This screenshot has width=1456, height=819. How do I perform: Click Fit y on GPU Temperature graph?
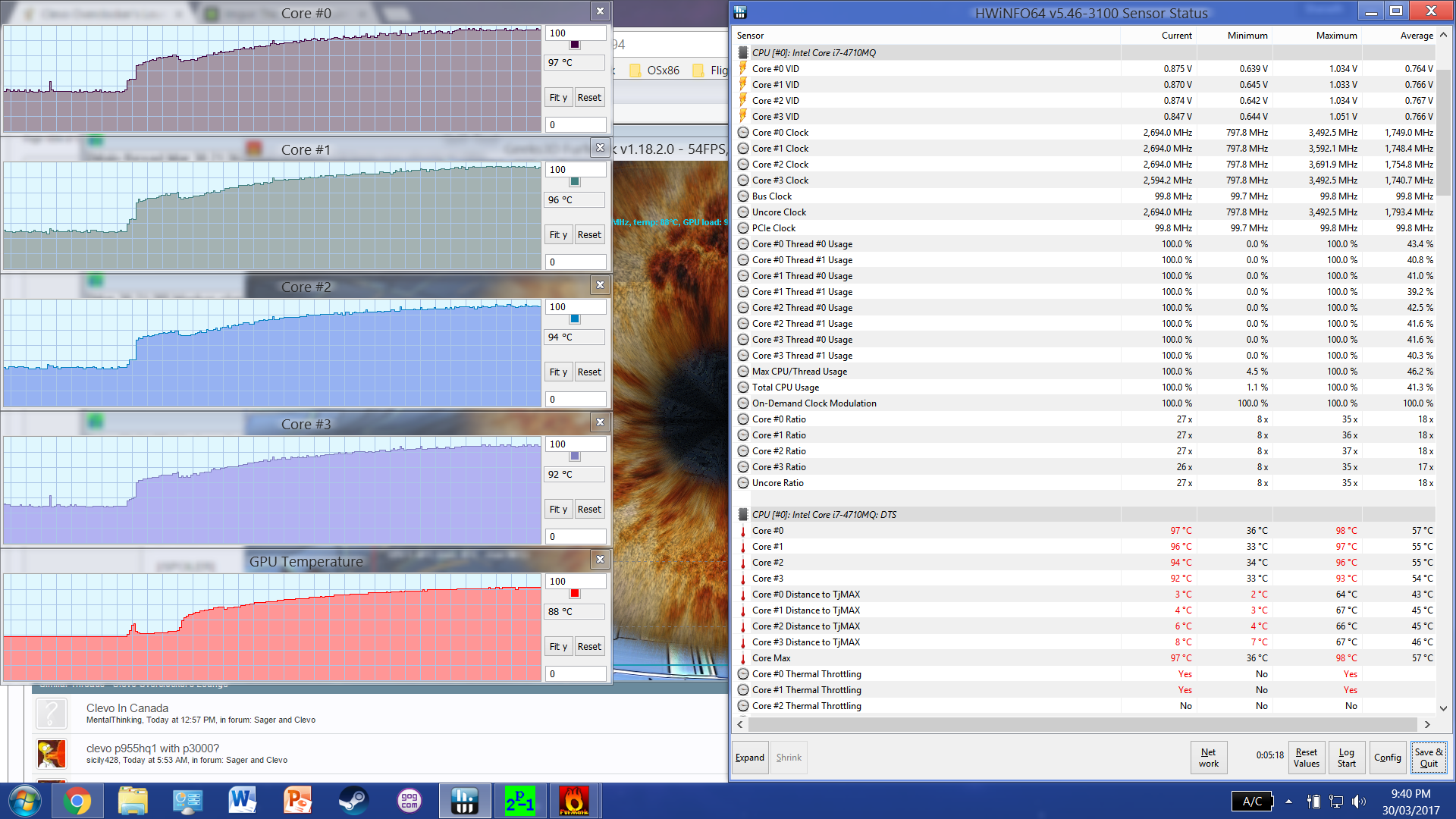point(558,647)
